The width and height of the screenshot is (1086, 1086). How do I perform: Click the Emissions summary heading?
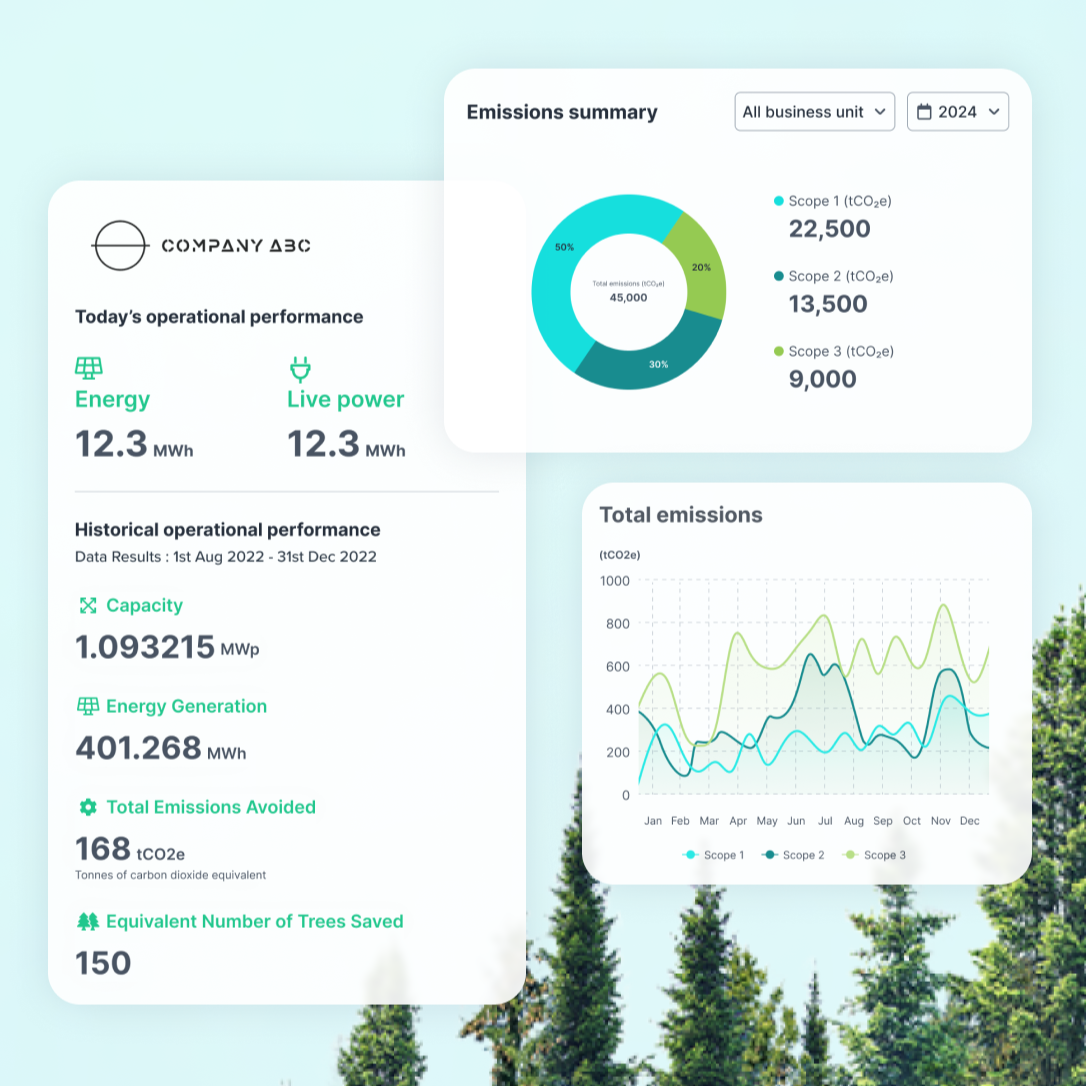click(x=562, y=112)
